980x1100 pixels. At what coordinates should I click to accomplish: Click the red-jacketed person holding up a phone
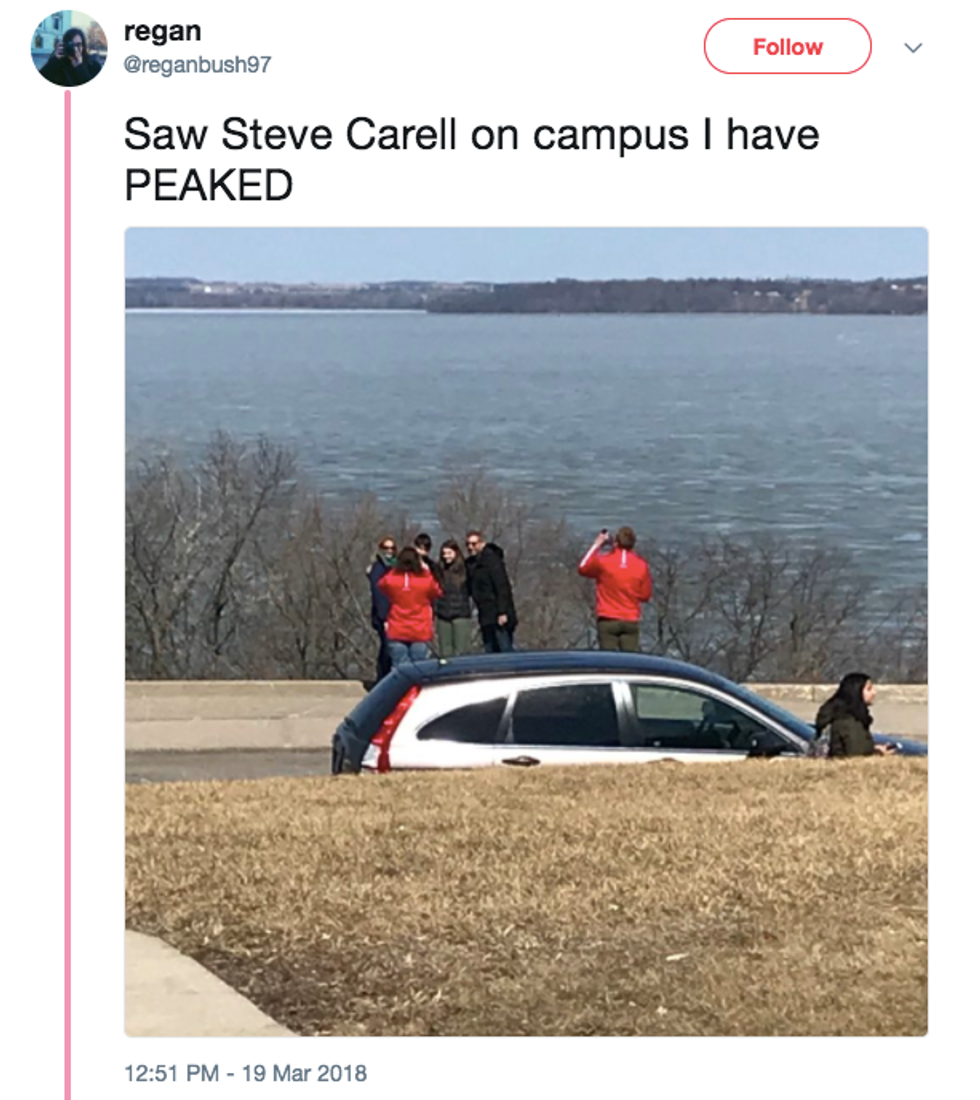click(x=617, y=589)
